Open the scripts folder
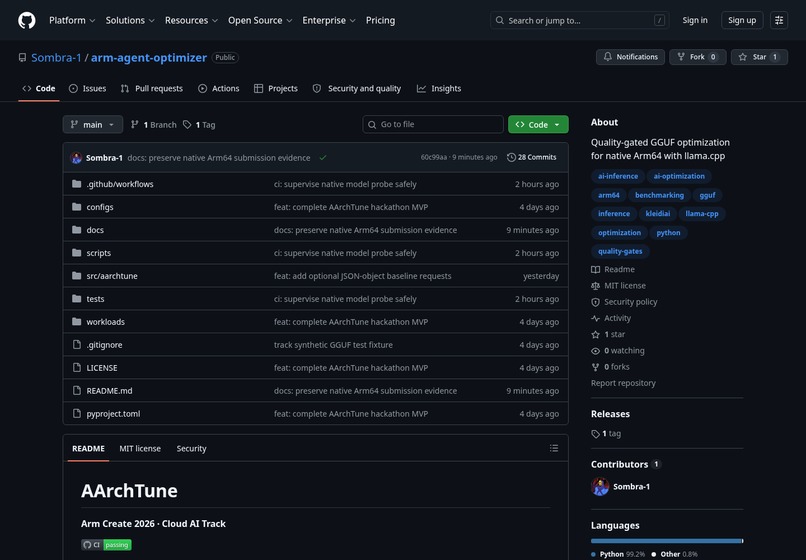 [99, 253]
